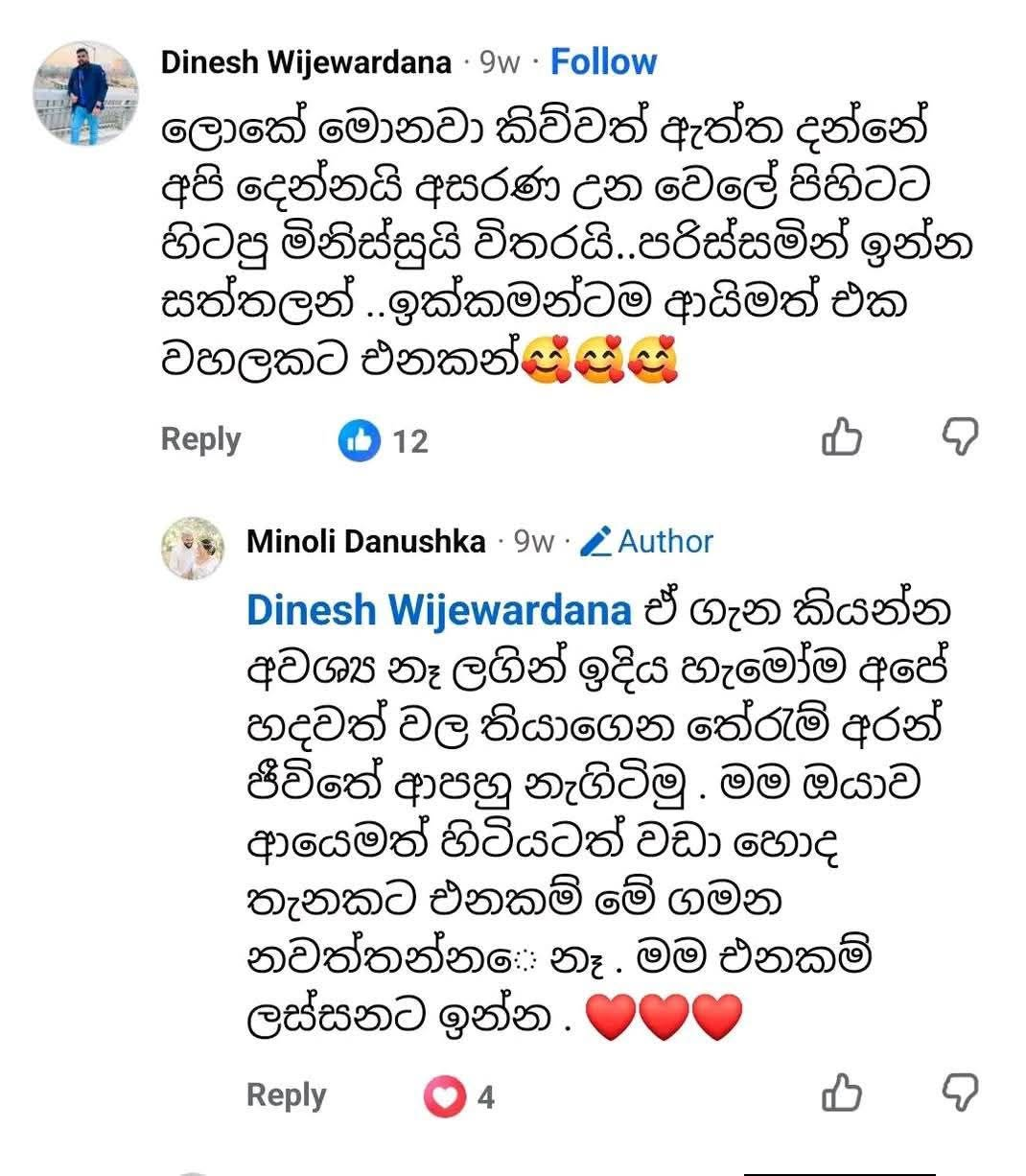Image resolution: width=1026 pixels, height=1176 pixels.
Task: Tap the pencil icon next to Author
Action: point(596,542)
